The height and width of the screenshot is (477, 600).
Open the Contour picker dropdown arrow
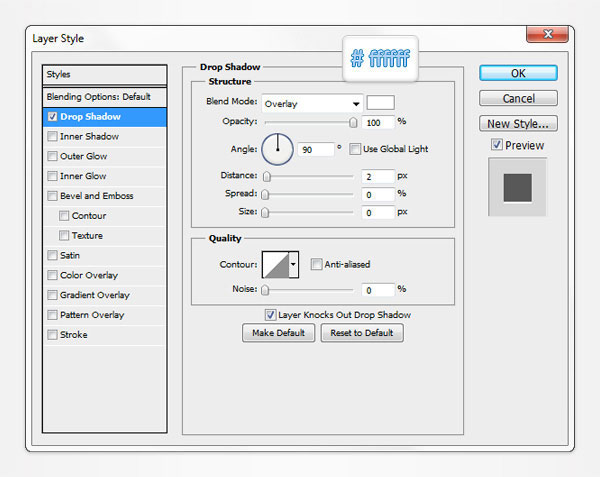click(293, 264)
